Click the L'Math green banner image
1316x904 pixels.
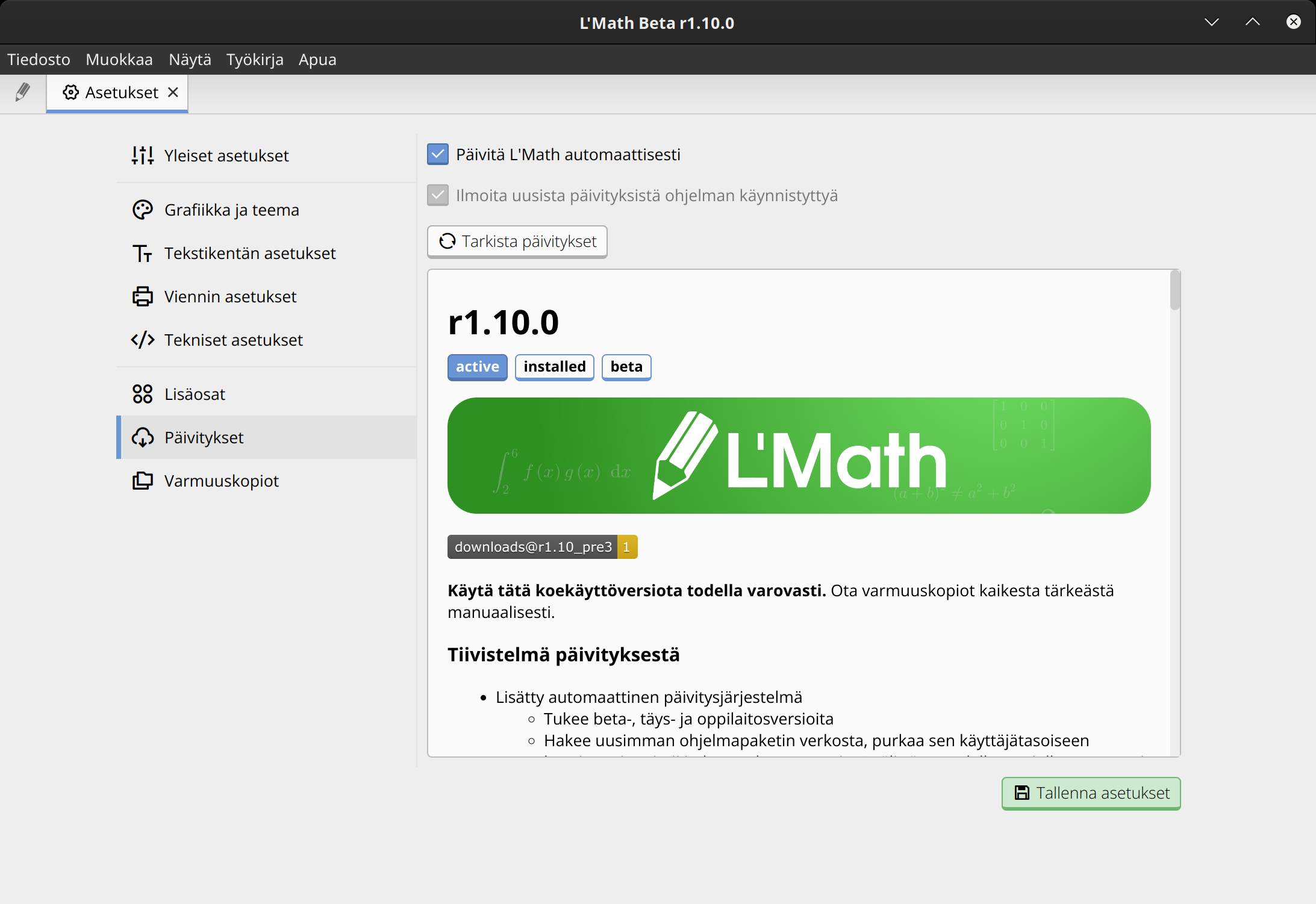pos(799,455)
